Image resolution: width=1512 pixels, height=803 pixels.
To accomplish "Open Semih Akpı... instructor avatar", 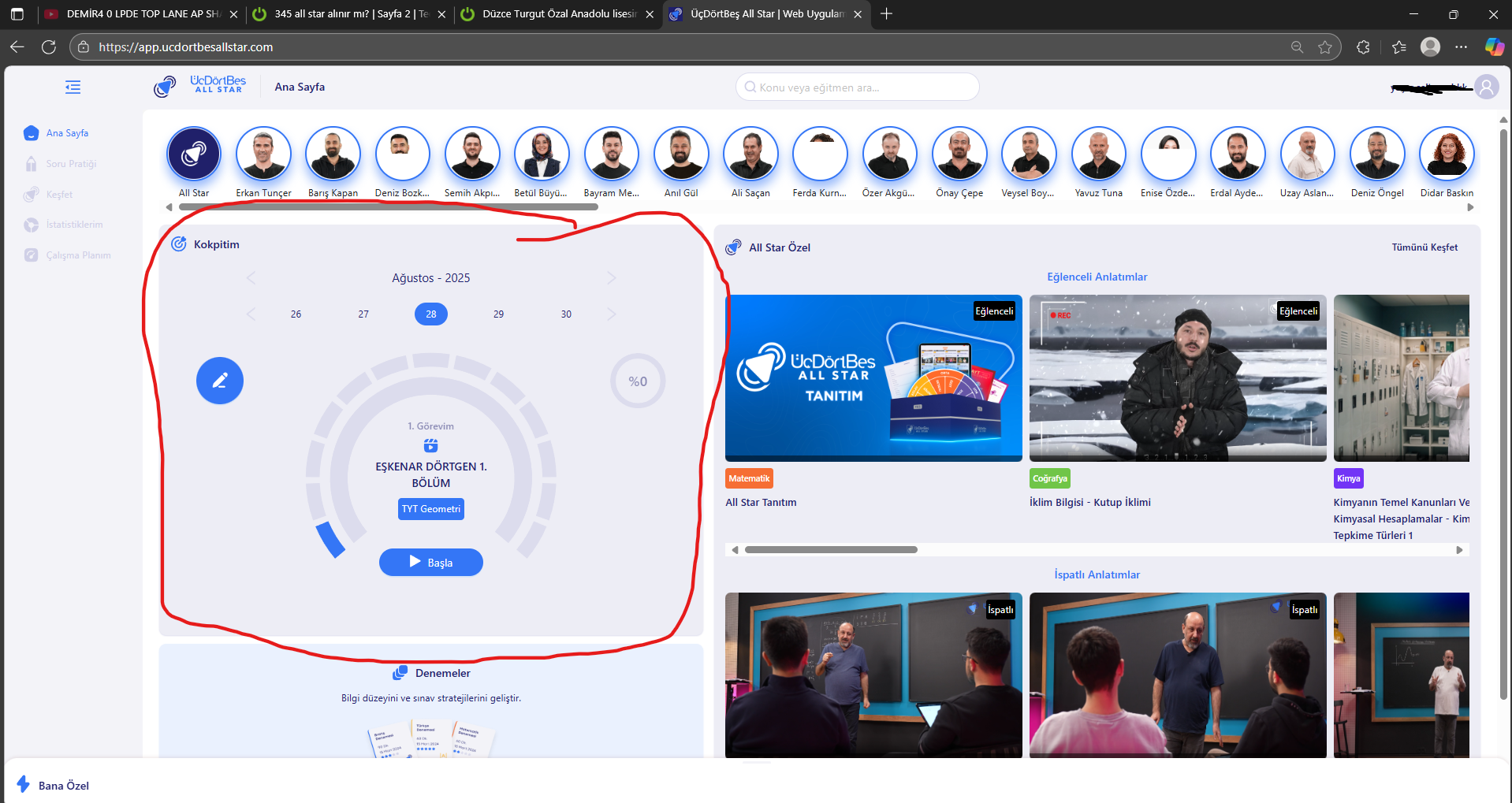I will [x=472, y=154].
